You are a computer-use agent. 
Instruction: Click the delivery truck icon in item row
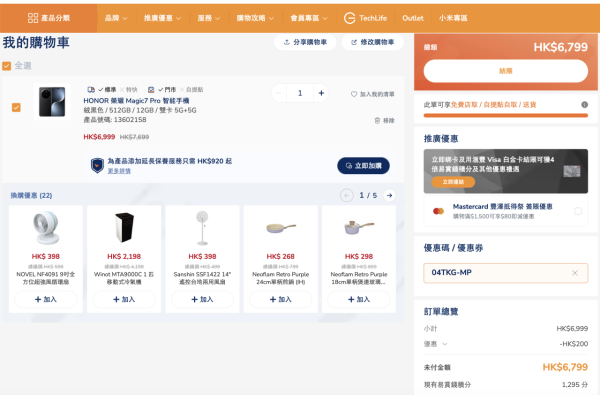(x=91, y=90)
